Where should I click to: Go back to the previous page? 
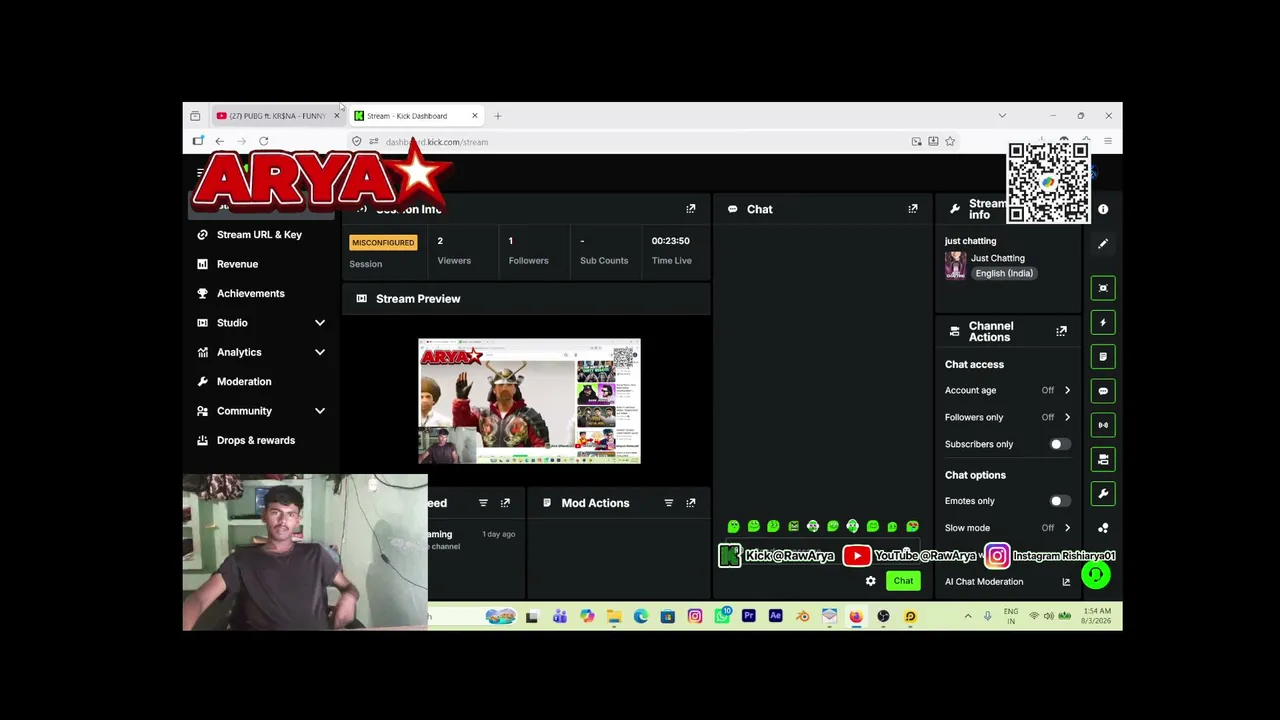[220, 142]
